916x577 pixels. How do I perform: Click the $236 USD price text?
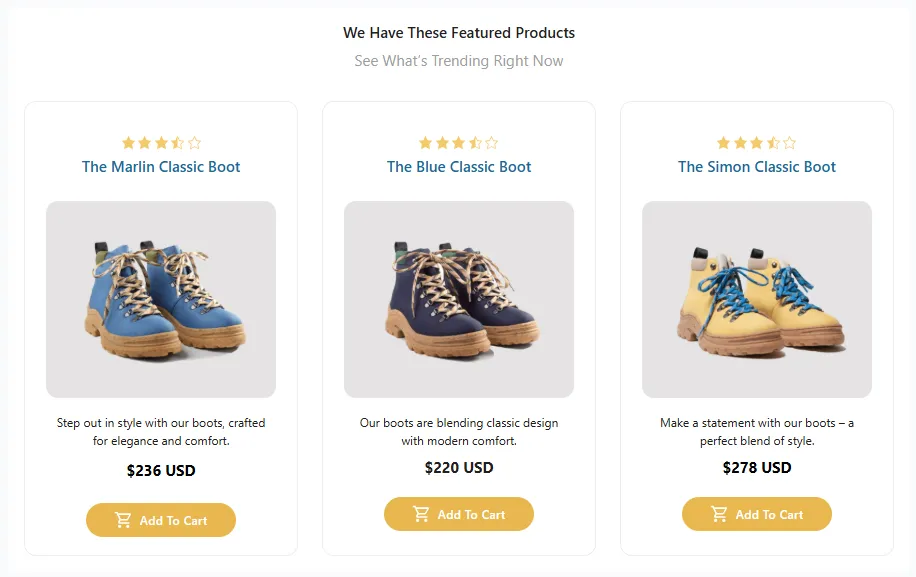pos(161,470)
